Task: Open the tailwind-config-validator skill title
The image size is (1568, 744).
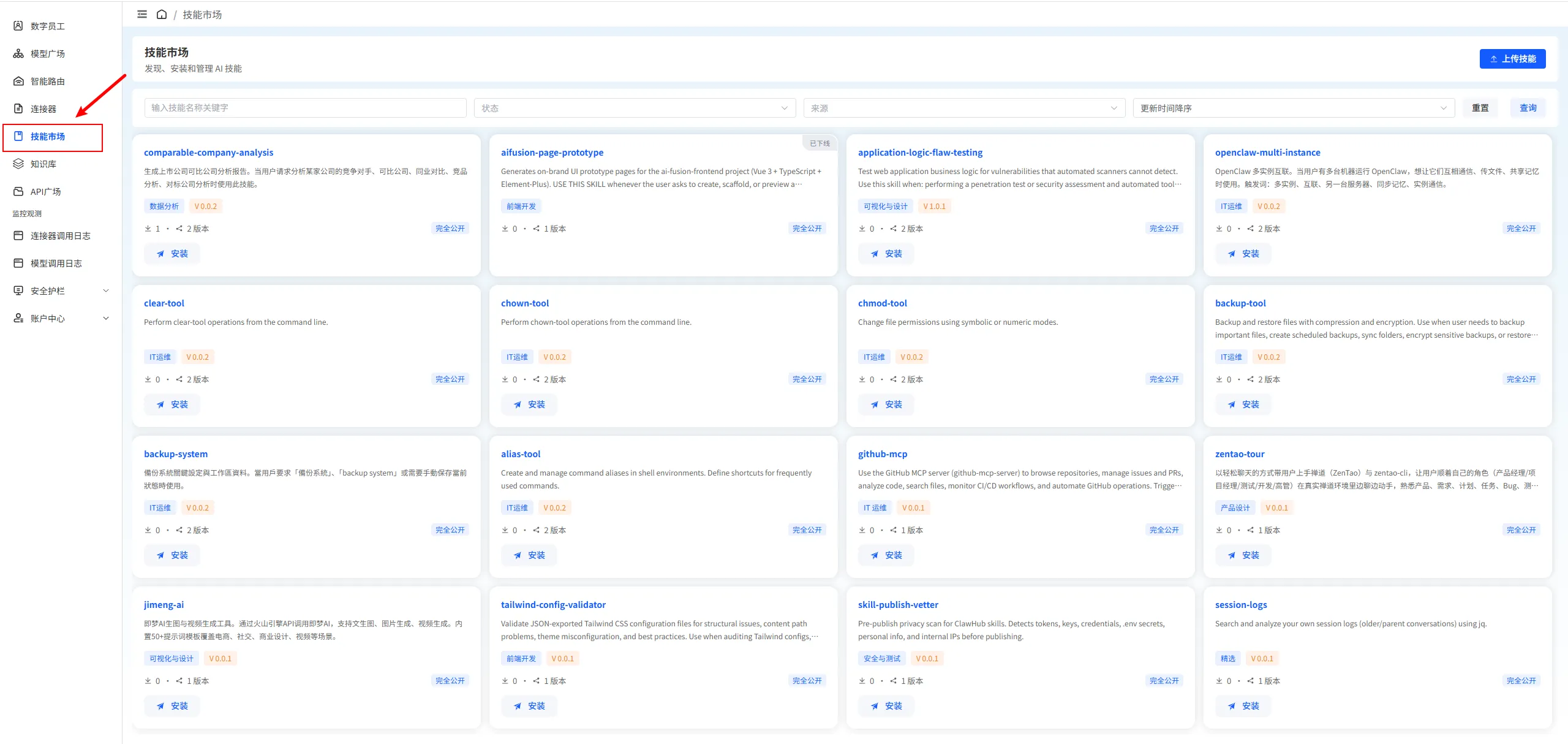Action: [x=553, y=605]
